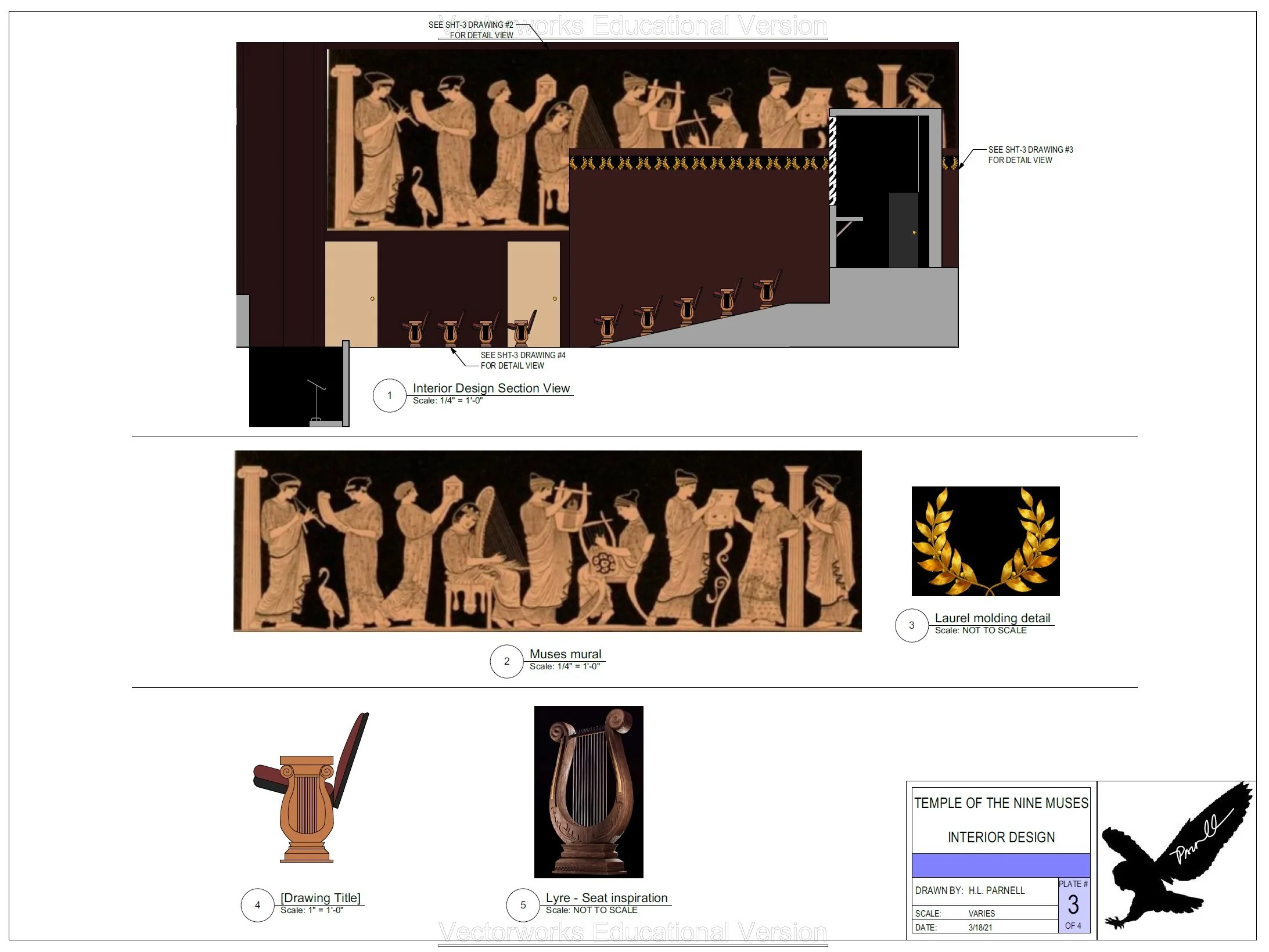
Task: Click the drawing number 2 bubble
Action: [506, 661]
